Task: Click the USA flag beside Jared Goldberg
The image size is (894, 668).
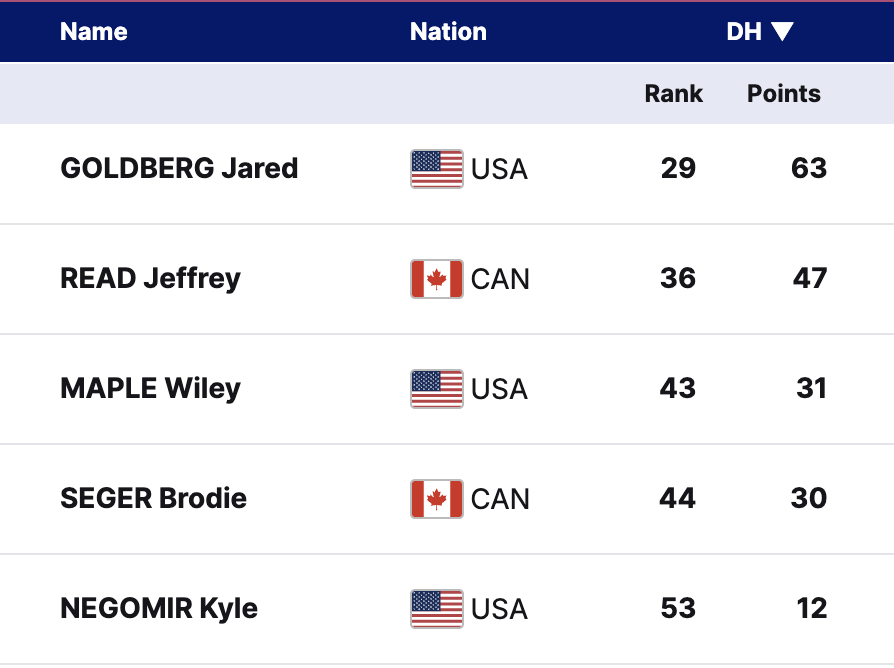Action: click(x=436, y=169)
